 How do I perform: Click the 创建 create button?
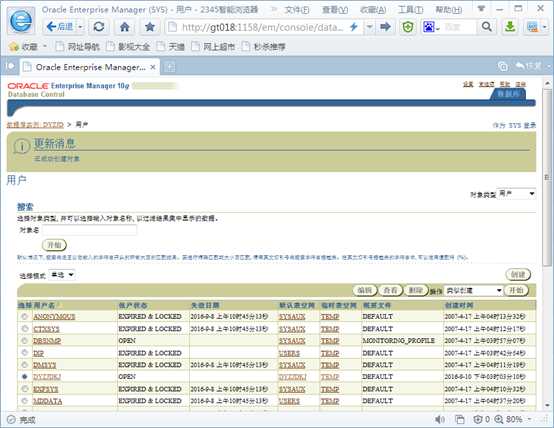click(x=518, y=275)
